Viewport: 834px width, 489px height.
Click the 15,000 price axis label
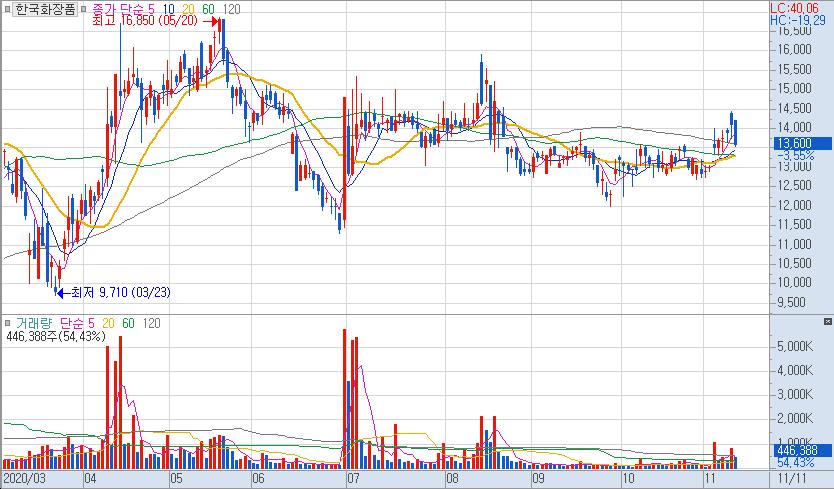[x=795, y=88]
